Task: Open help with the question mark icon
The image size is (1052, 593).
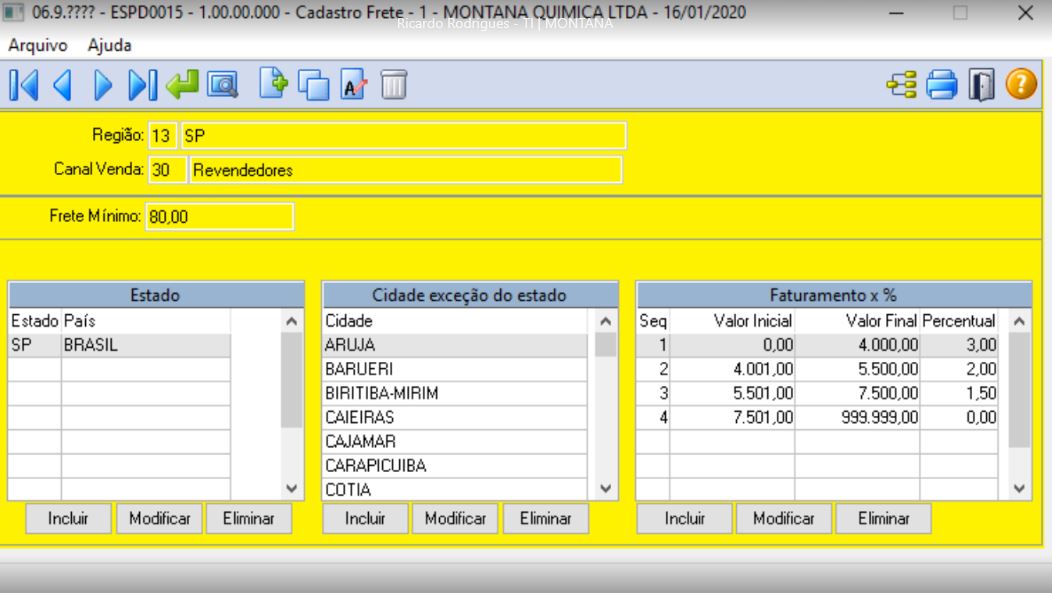Action: pos(1021,85)
